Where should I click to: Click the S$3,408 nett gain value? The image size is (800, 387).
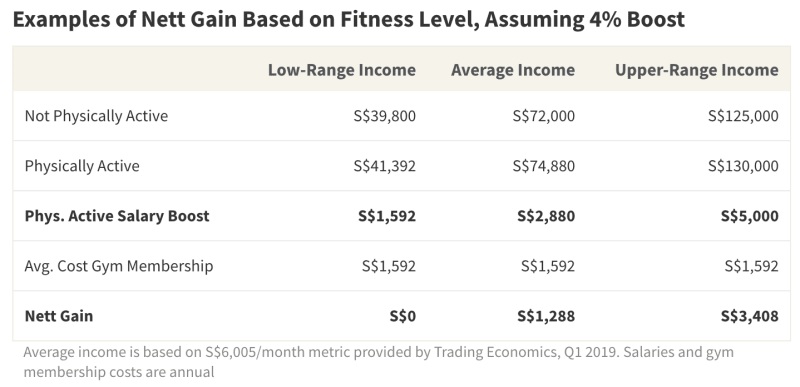[749, 316]
